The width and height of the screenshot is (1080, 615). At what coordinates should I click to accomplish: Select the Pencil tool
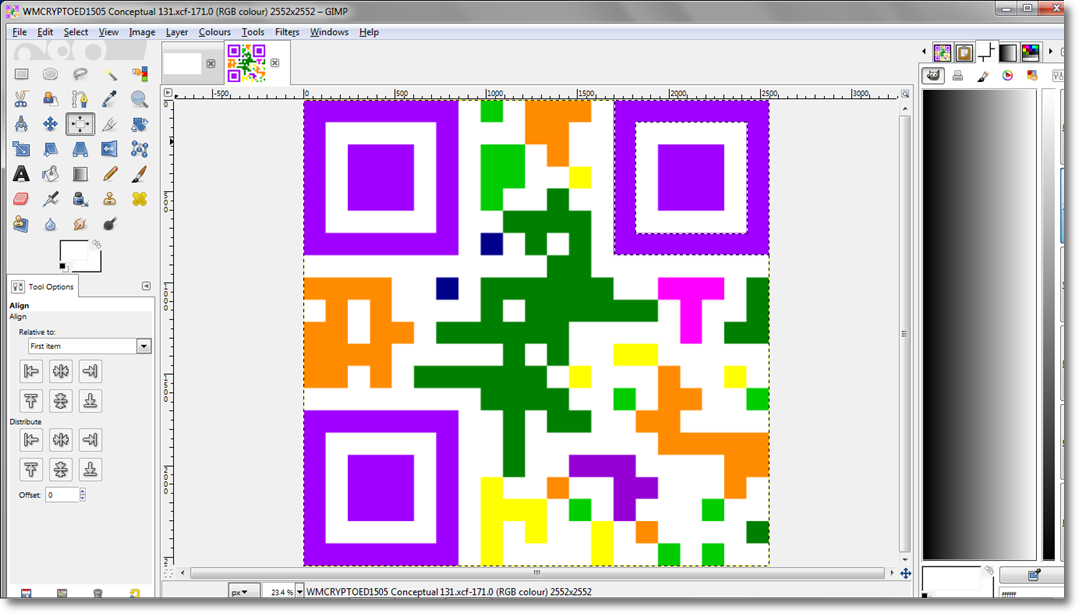110,174
